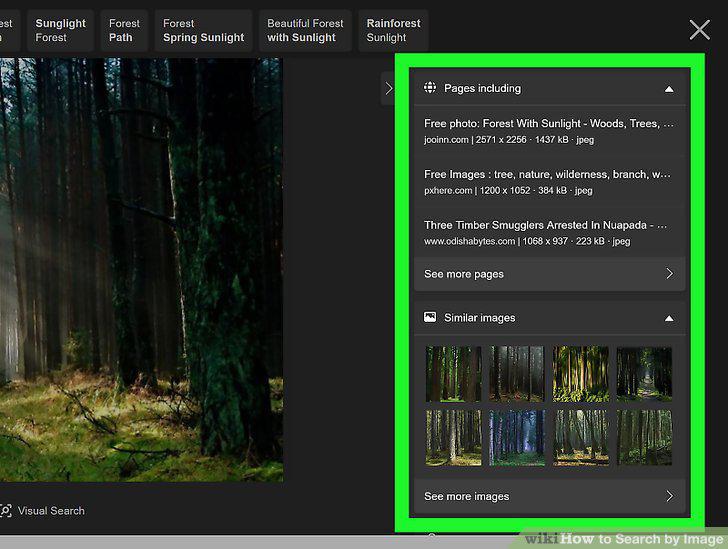Screen dimensions: 728x549
Task: Collapse the Pages including section
Action: [x=669, y=89]
